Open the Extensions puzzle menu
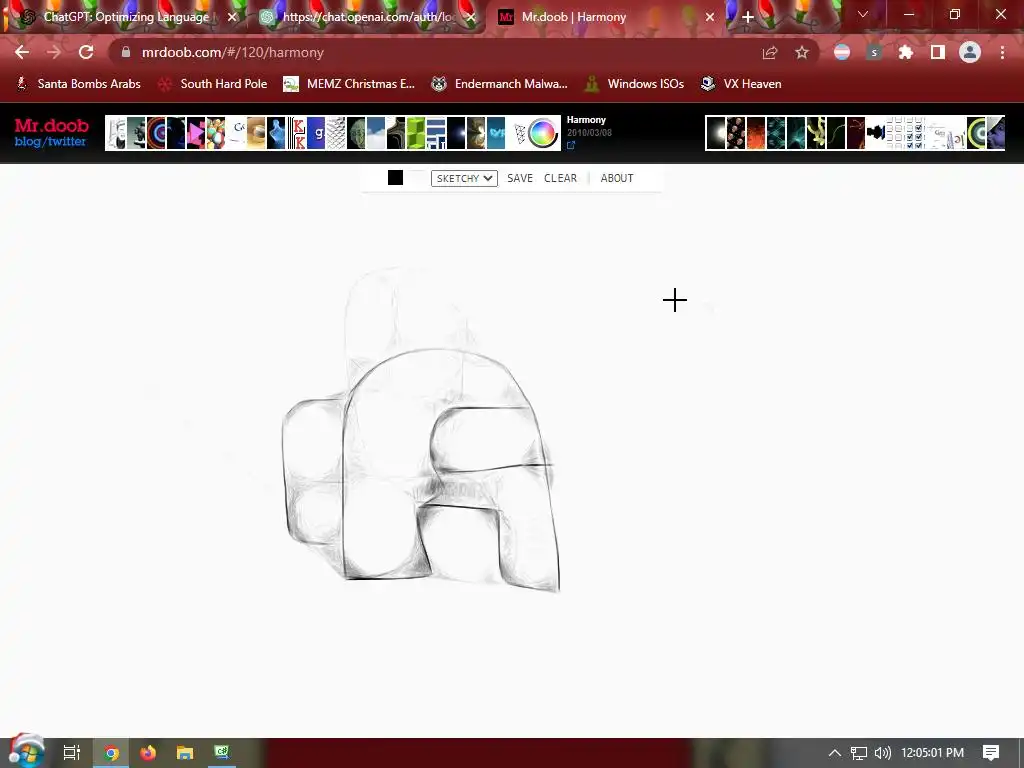This screenshot has height=768, width=1024. tap(905, 52)
